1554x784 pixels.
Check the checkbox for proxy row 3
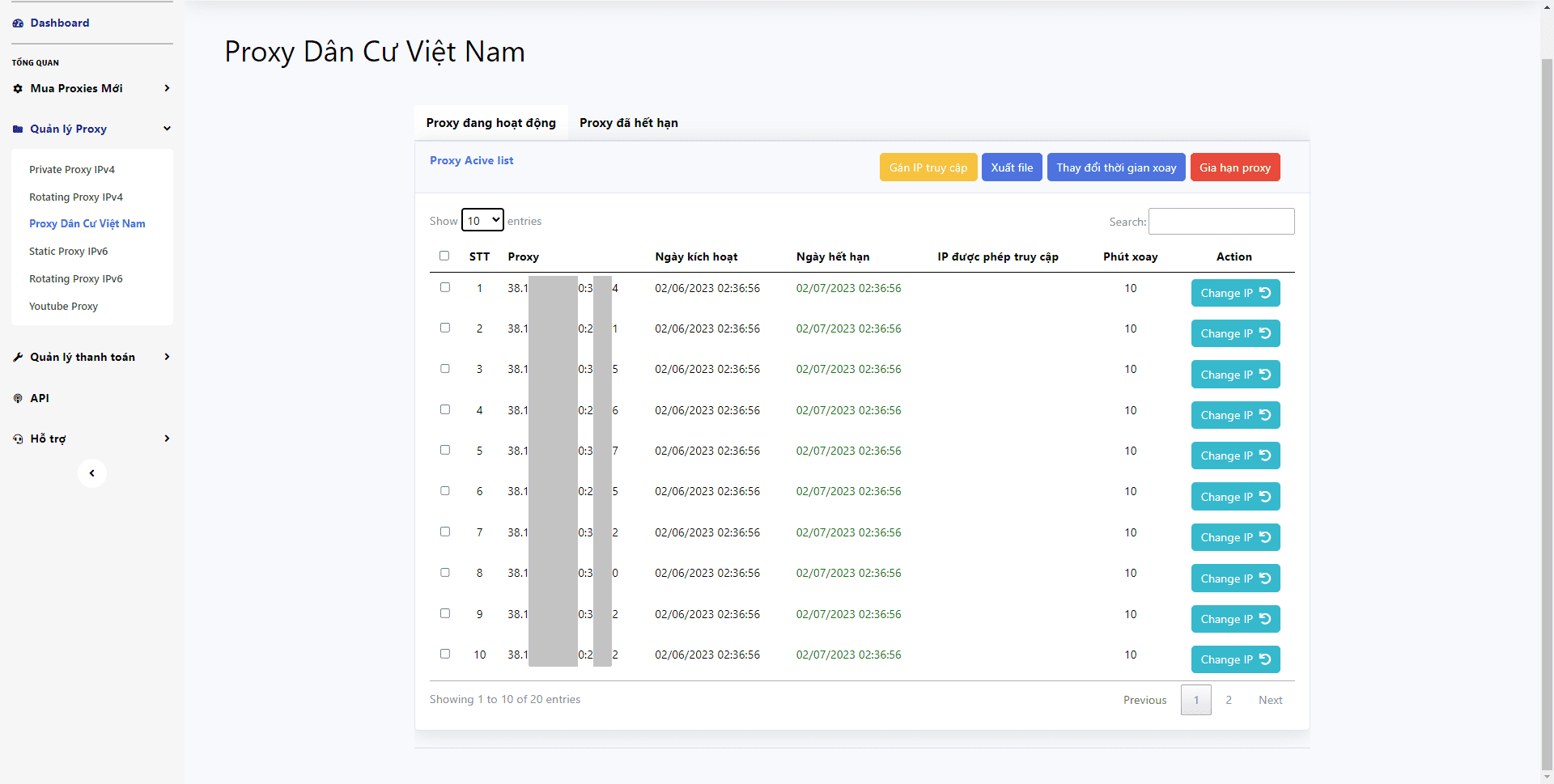click(445, 369)
